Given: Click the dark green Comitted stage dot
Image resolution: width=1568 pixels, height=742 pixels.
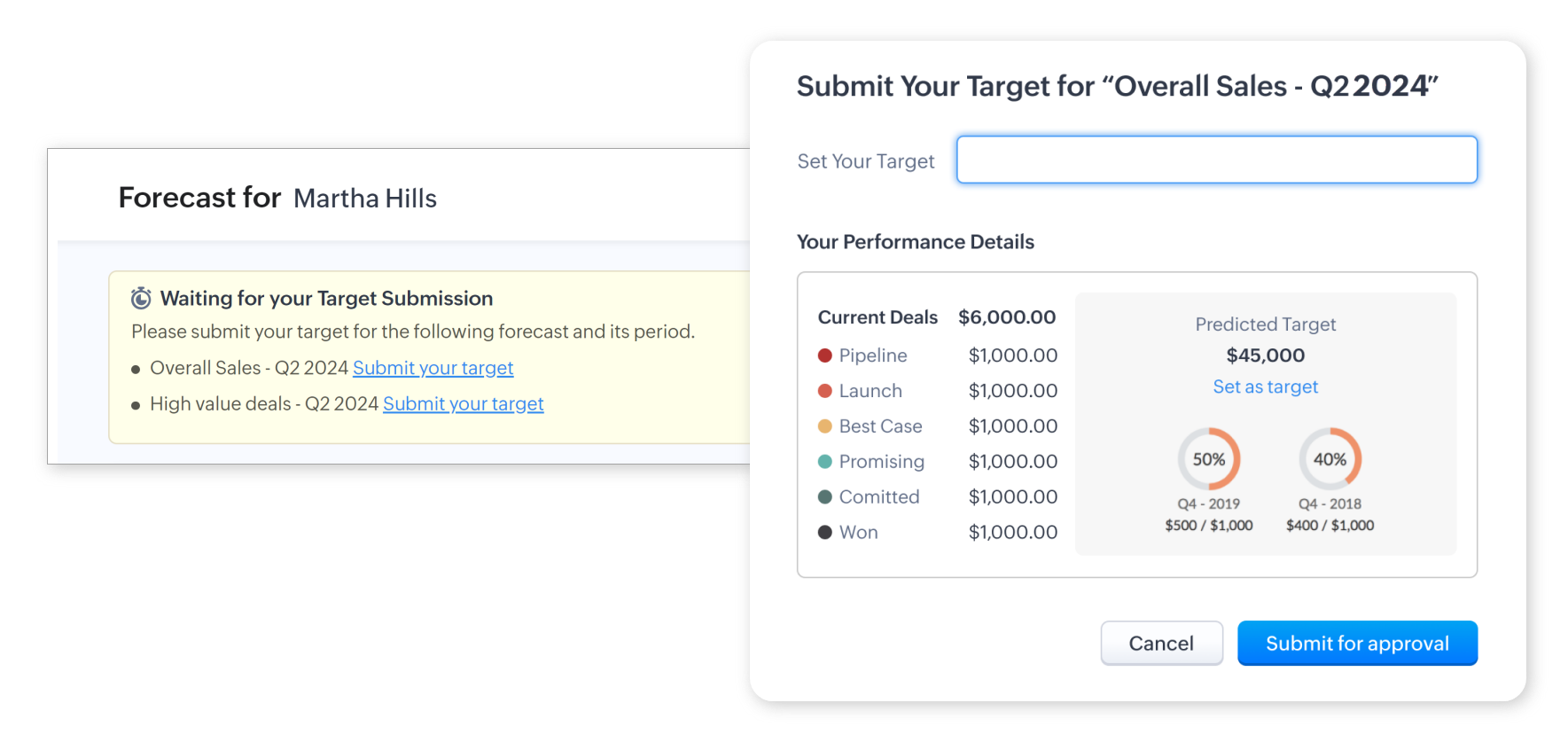Looking at the screenshot, I should coord(824,497).
